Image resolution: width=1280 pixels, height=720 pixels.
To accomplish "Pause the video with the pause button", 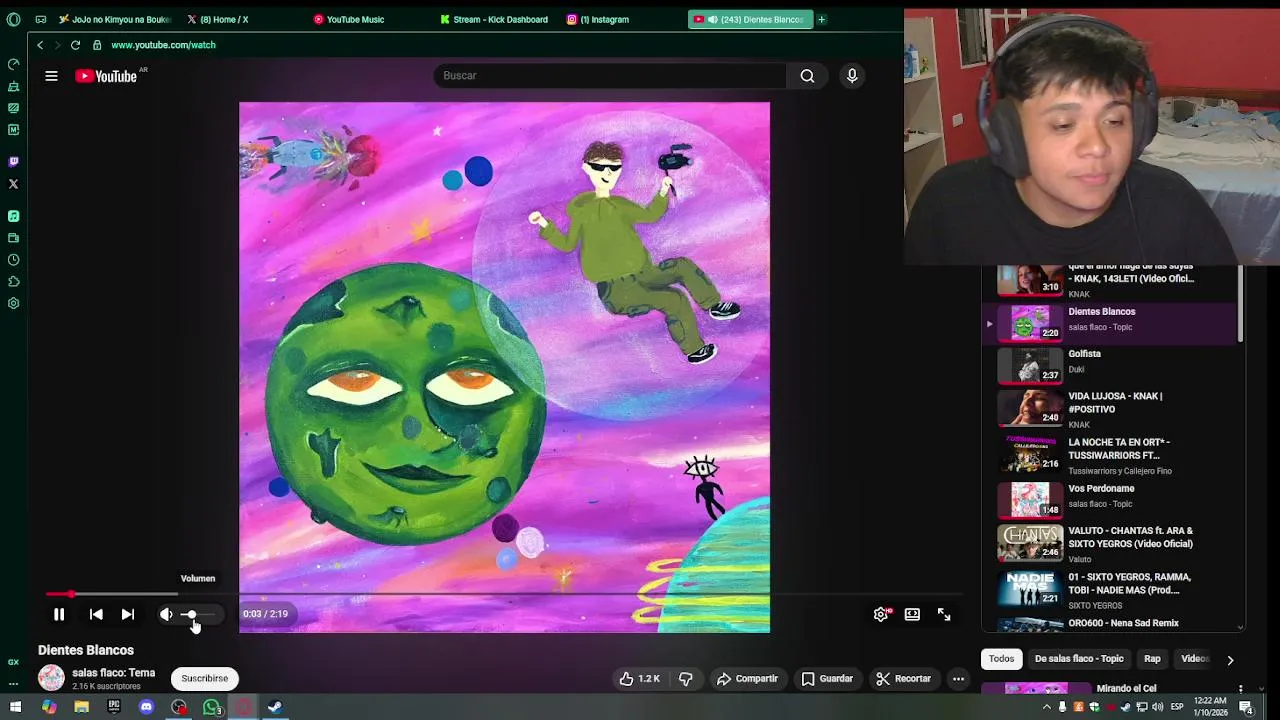I will [59, 615].
